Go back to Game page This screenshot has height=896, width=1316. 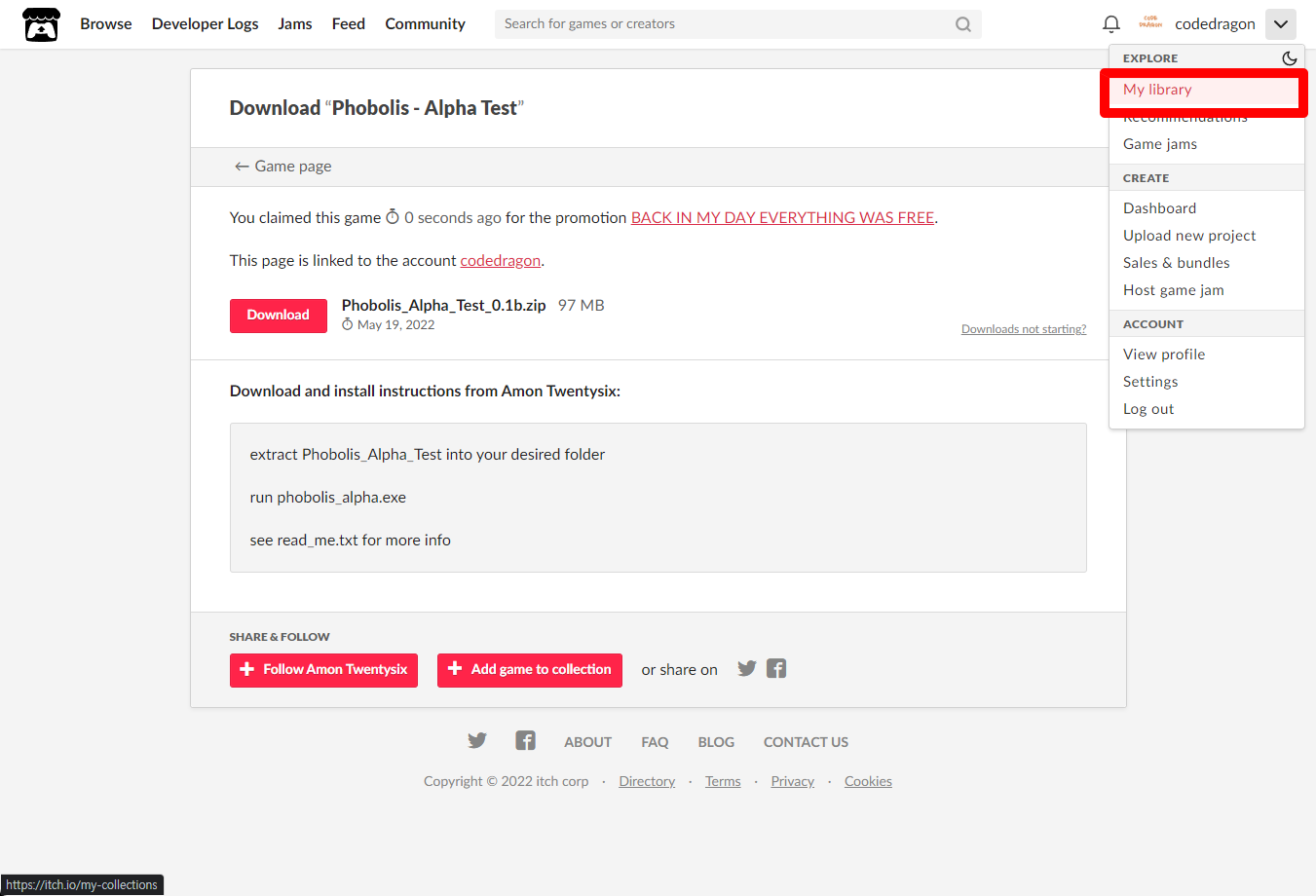[282, 167]
